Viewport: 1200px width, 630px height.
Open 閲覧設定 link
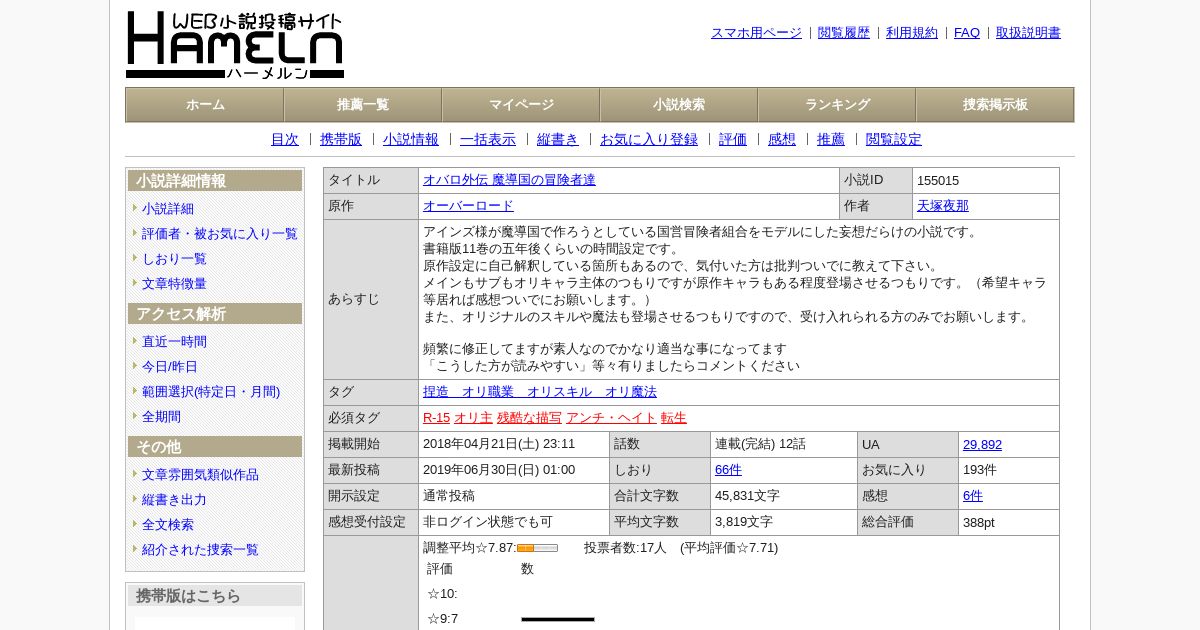coord(894,140)
